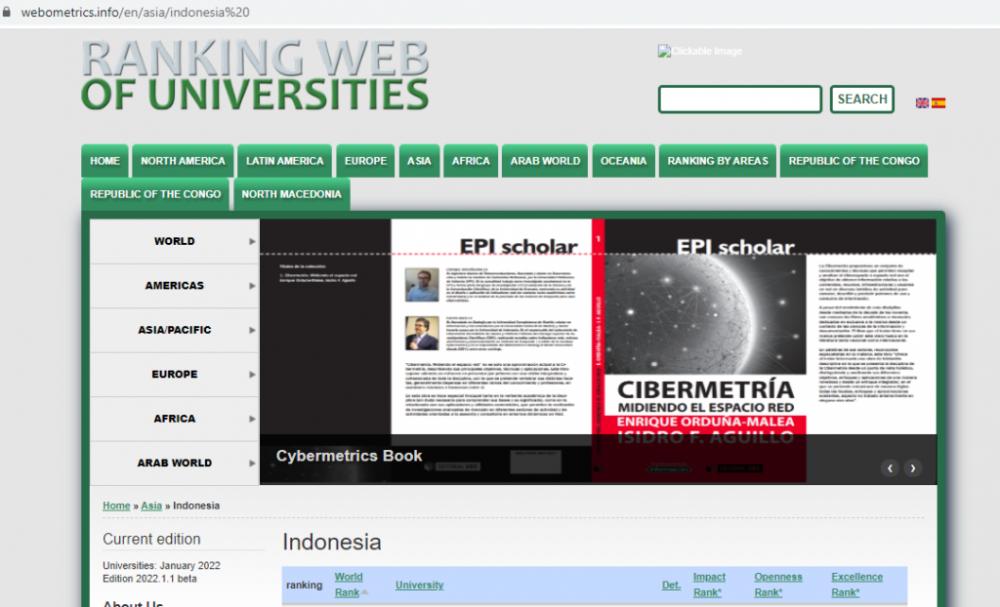Click 'Indonesia' in the breadcrumb trail
This screenshot has height=607, width=1000.
pos(196,506)
